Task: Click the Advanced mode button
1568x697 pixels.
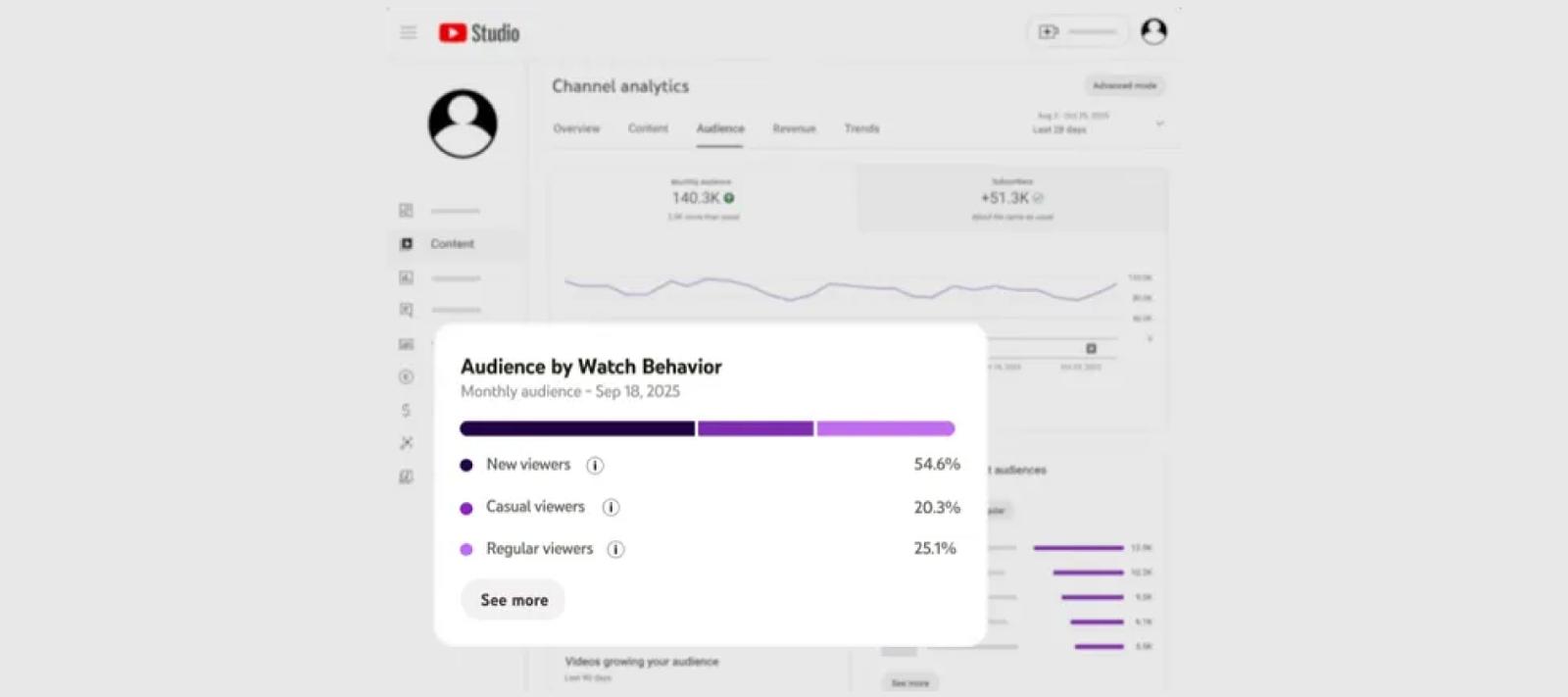Action: click(x=1124, y=85)
